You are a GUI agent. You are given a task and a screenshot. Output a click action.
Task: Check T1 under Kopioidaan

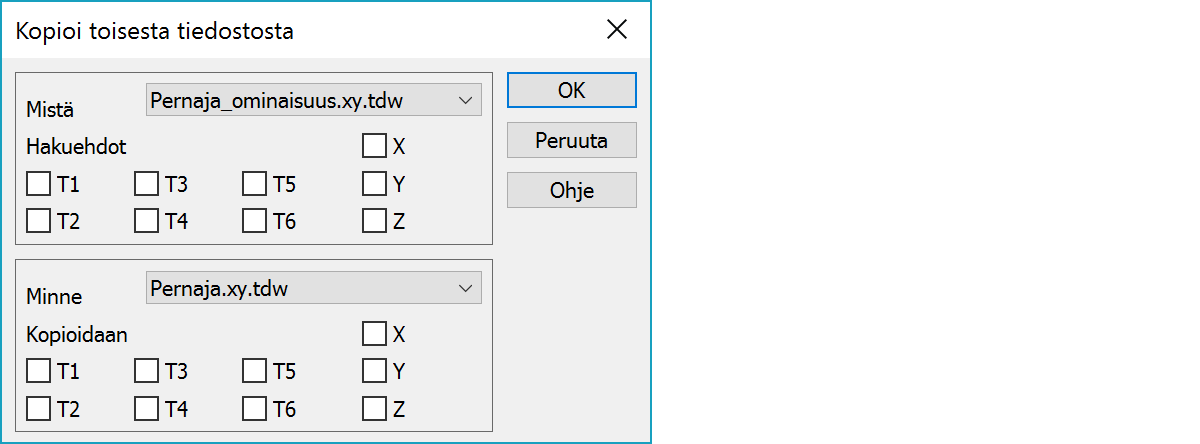(x=39, y=371)
